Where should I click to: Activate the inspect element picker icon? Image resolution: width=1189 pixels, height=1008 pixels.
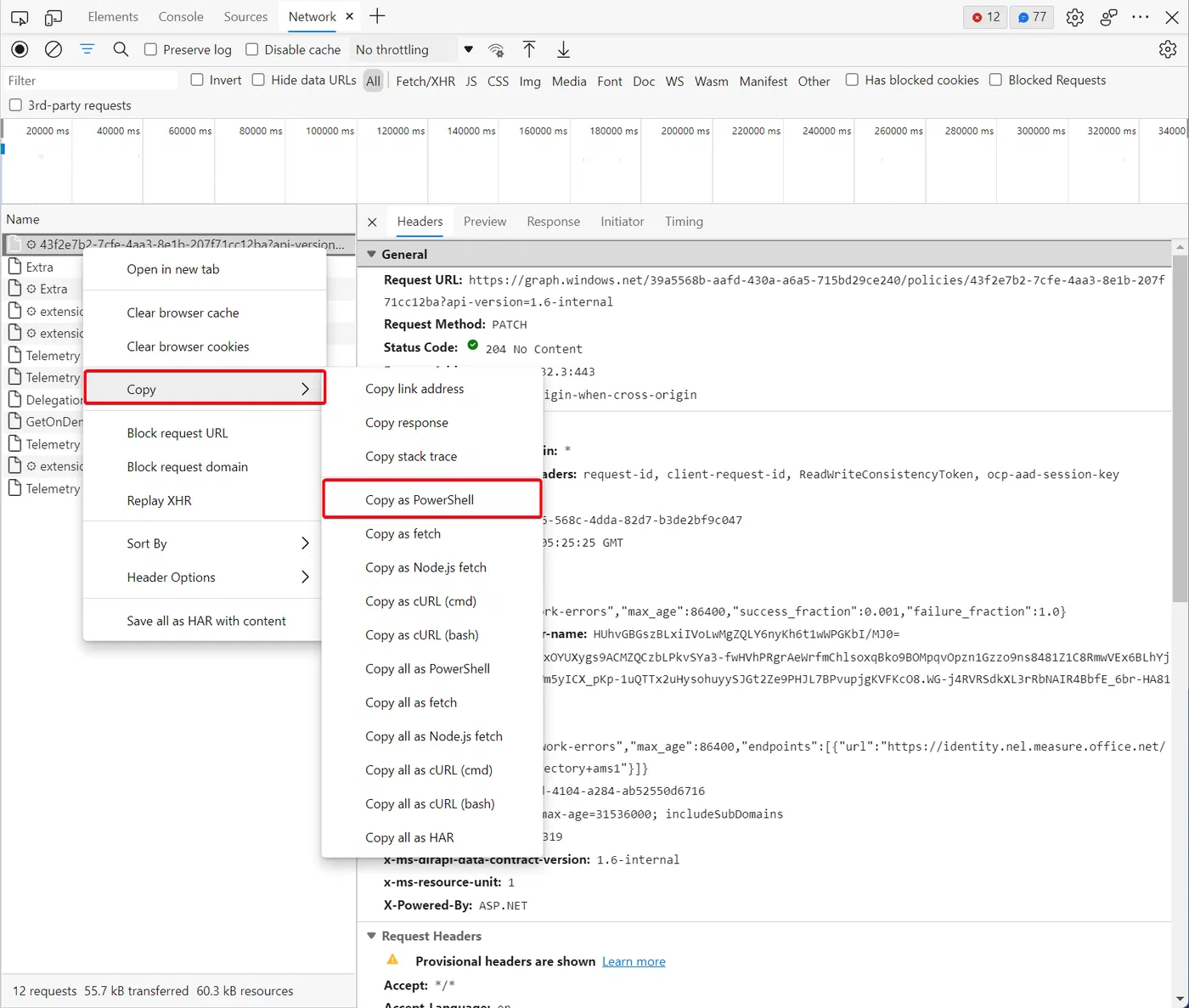coord(20,17)
